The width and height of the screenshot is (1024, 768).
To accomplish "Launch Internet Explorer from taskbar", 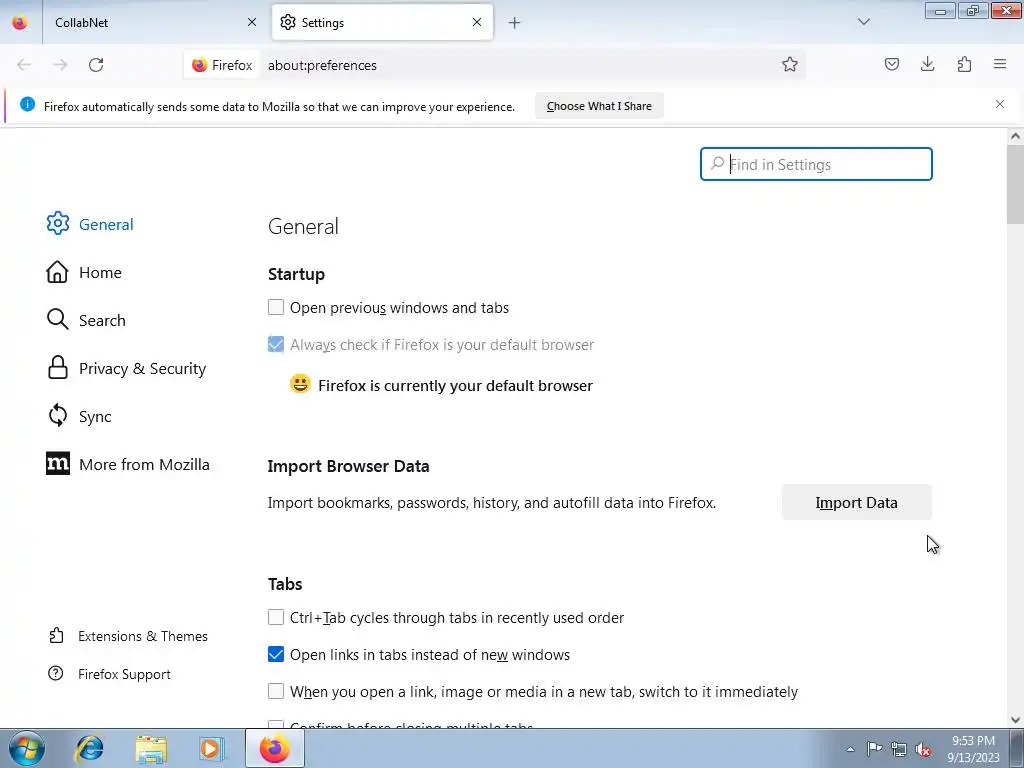I will pyautogui.click(x=89, y=748).
